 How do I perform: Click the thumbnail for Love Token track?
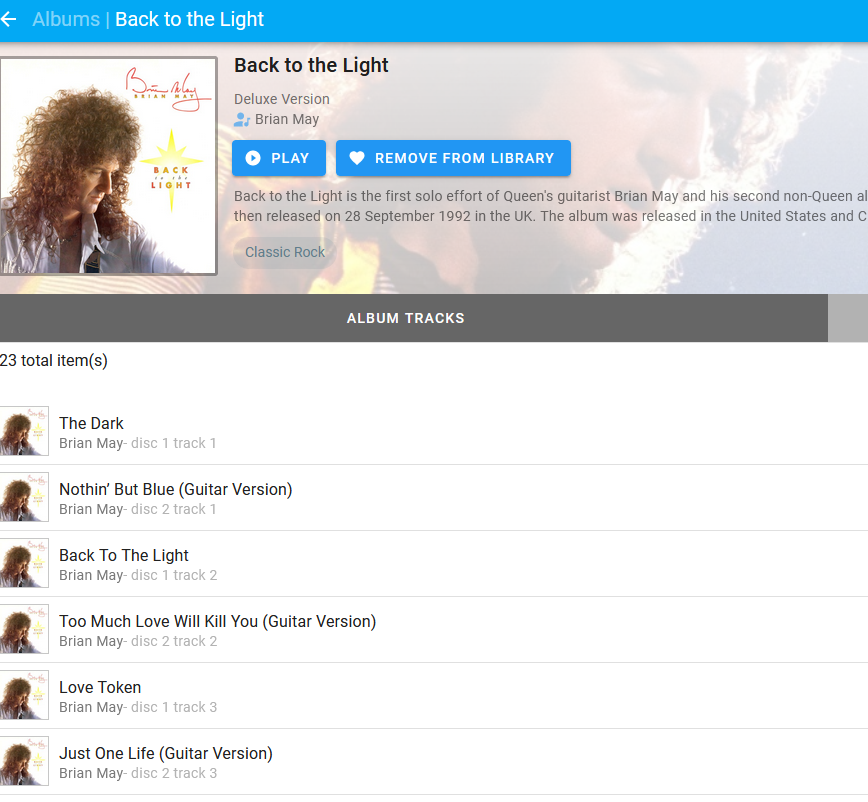(24, 695)
